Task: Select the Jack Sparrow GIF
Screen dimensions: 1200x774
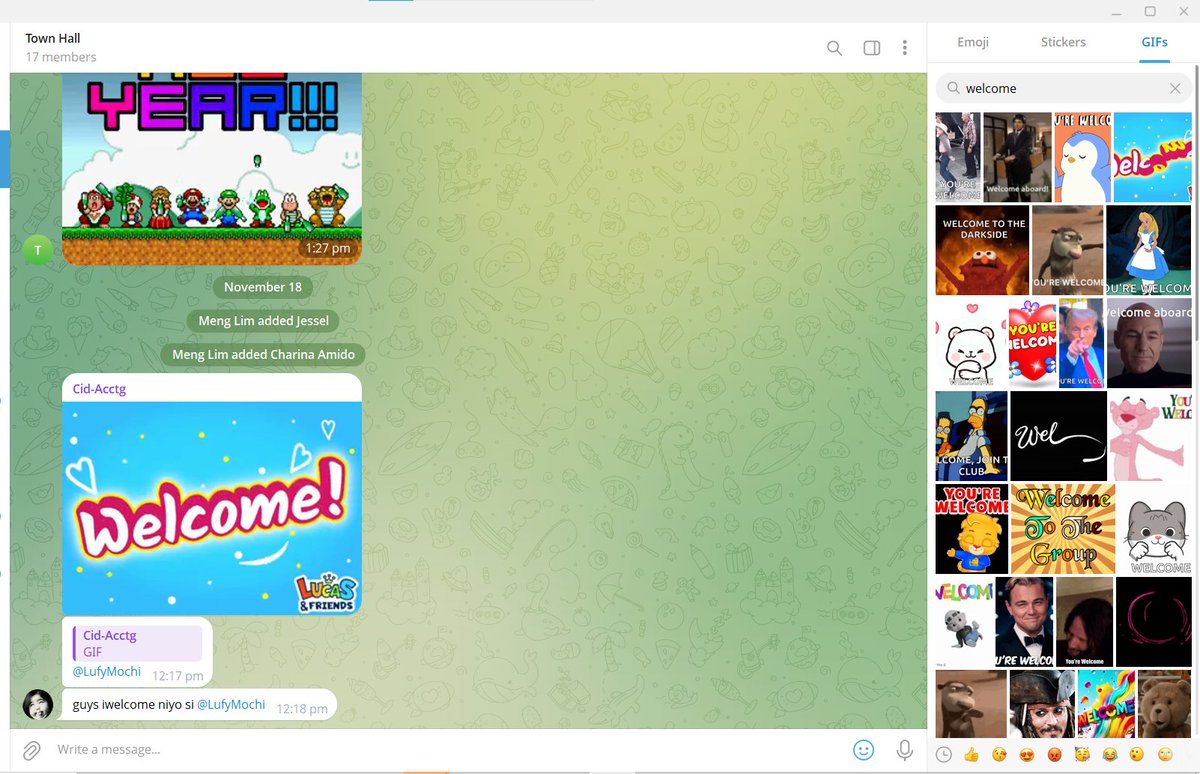Action: (1041, 704)
